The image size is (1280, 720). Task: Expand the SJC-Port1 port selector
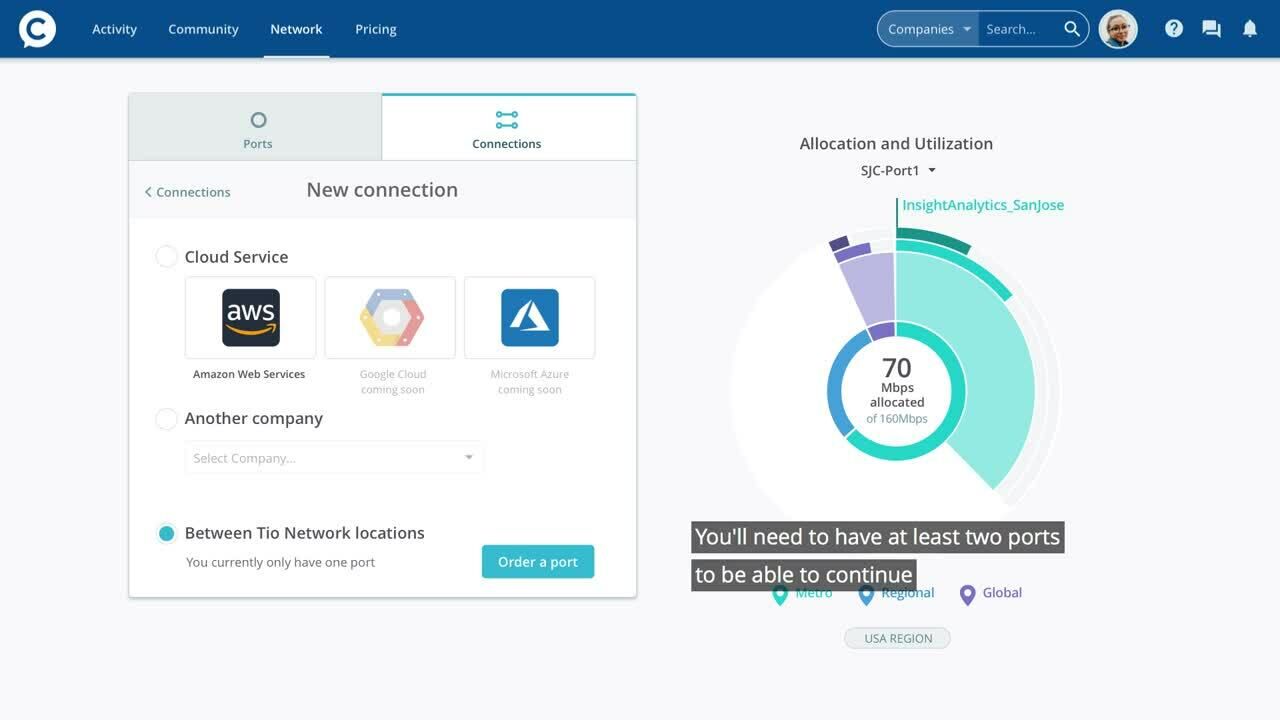(897, 171)
